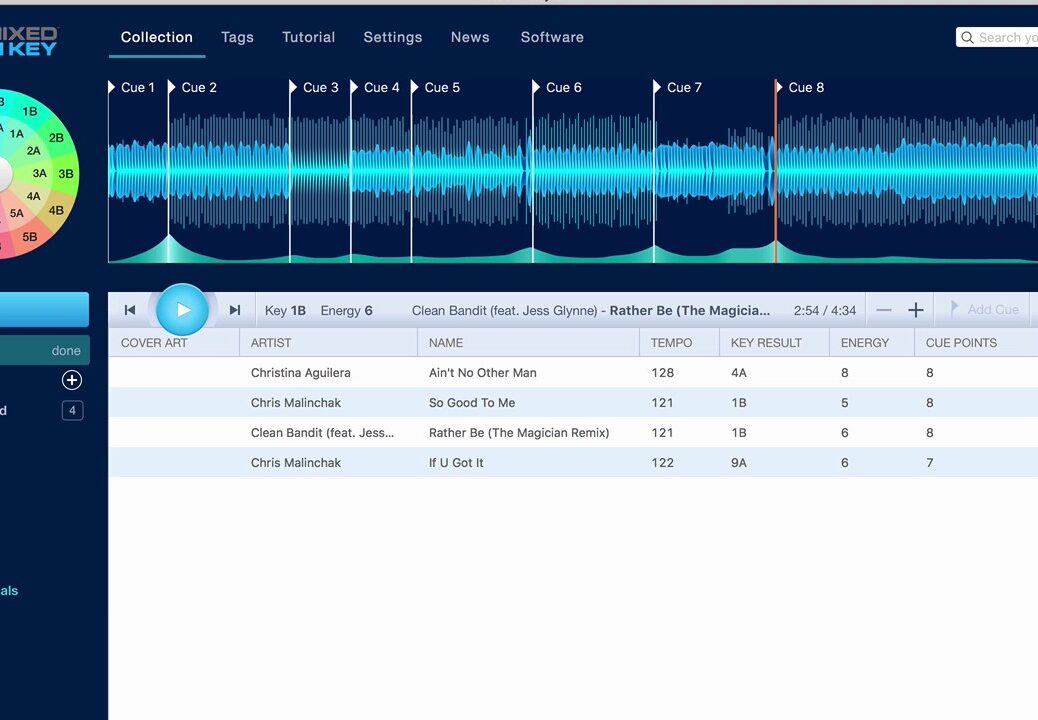Jump to Cue 3 marker

[x=314, y=87]
